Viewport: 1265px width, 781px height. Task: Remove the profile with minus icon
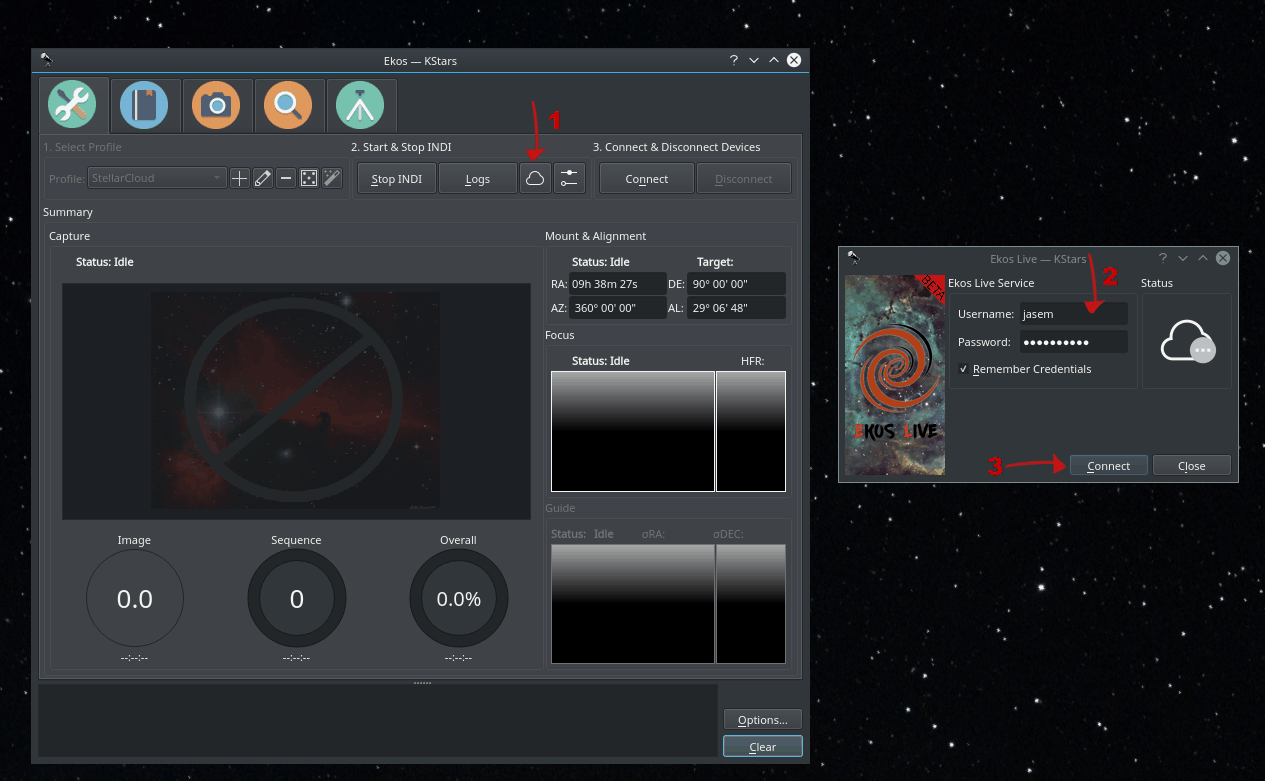click(x=286, y=179)
